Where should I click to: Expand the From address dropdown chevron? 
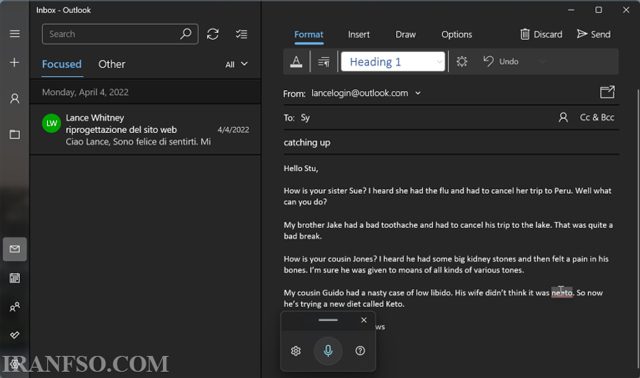418,93
